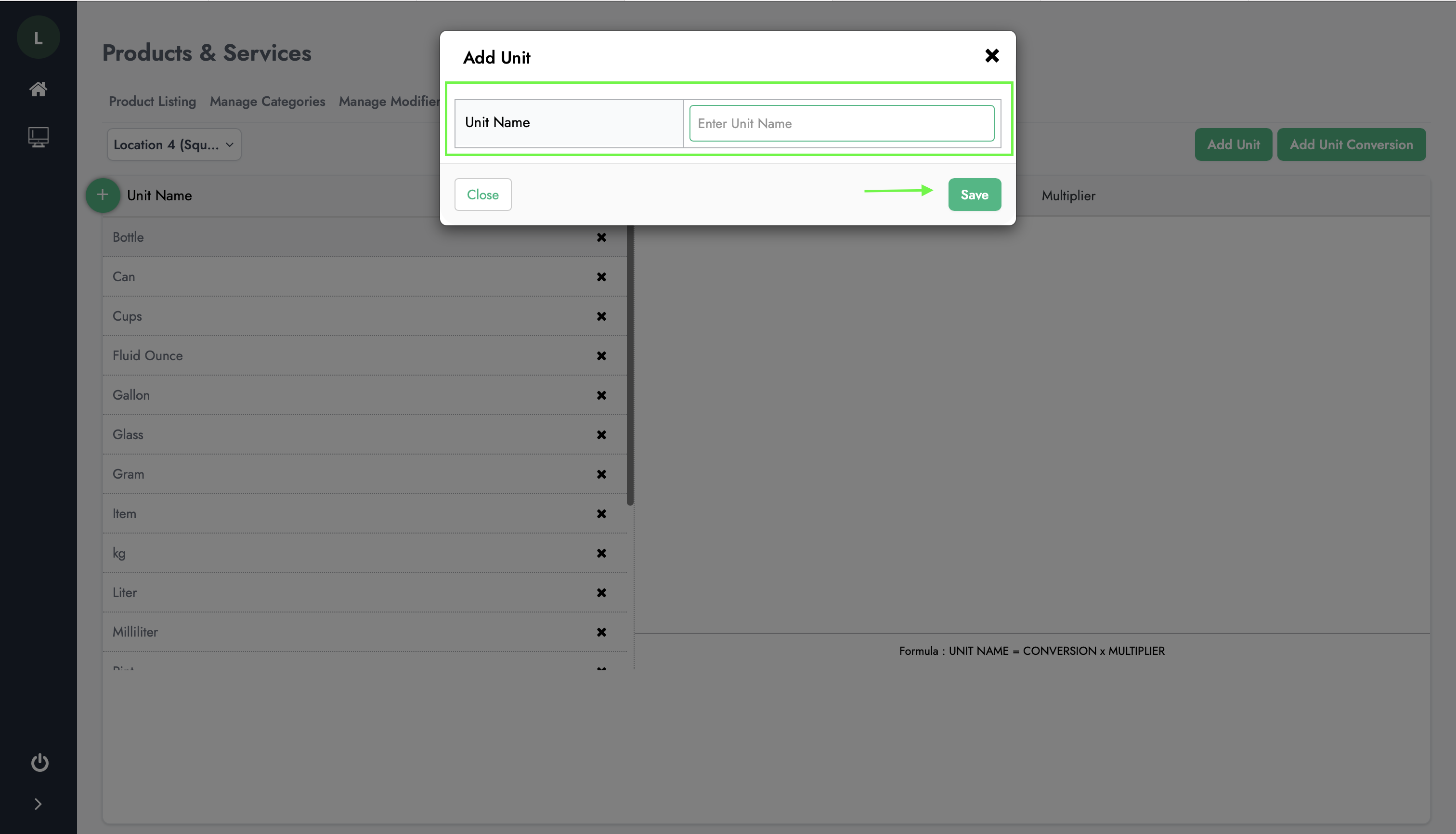The width and height of the screenshot is (1456, 834).
Task: Open the monitor POS icon in sidebar
Action: pos(38,137)
